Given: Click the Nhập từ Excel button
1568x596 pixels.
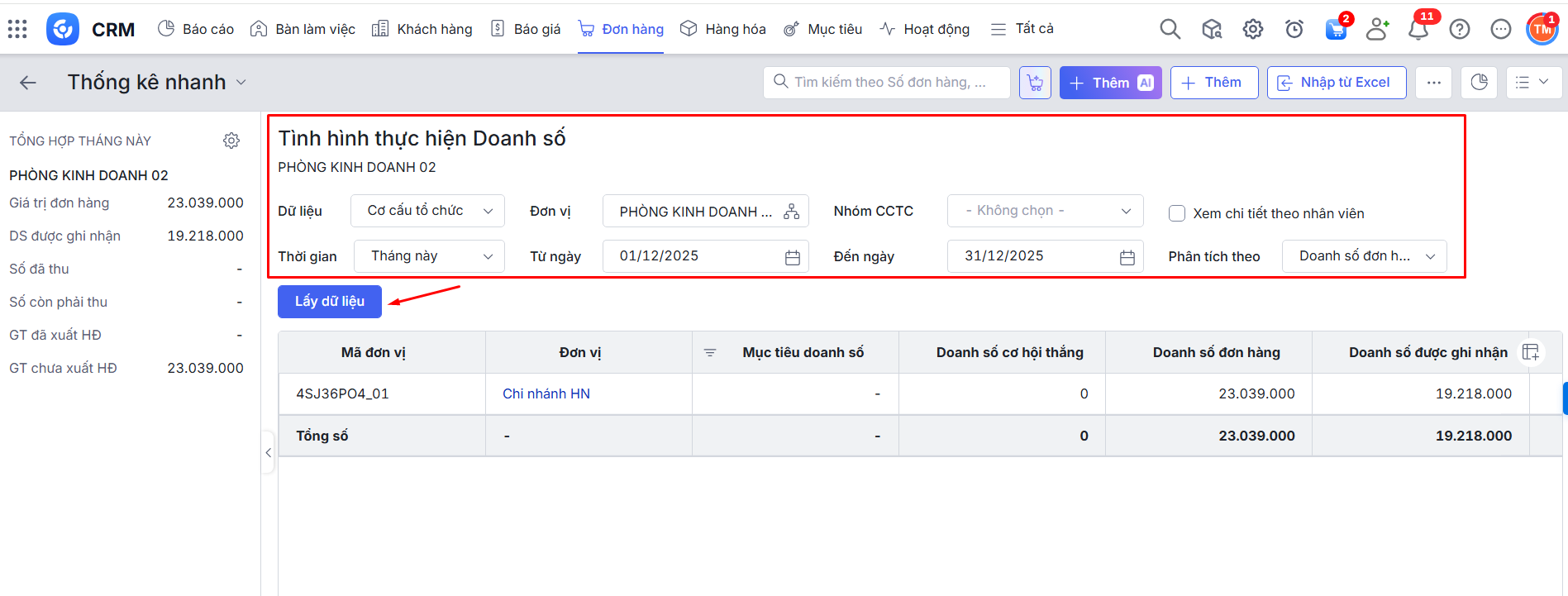Looking at the screenshot, I should tap(1336, 83).
